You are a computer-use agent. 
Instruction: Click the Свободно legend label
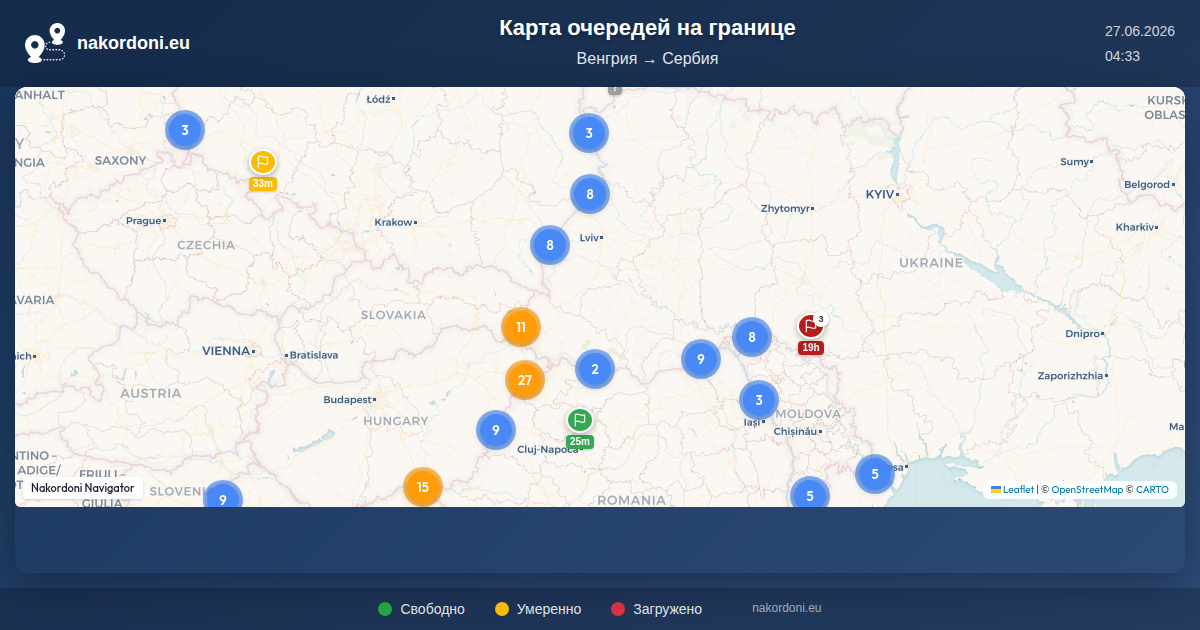[x=433, y=609]
